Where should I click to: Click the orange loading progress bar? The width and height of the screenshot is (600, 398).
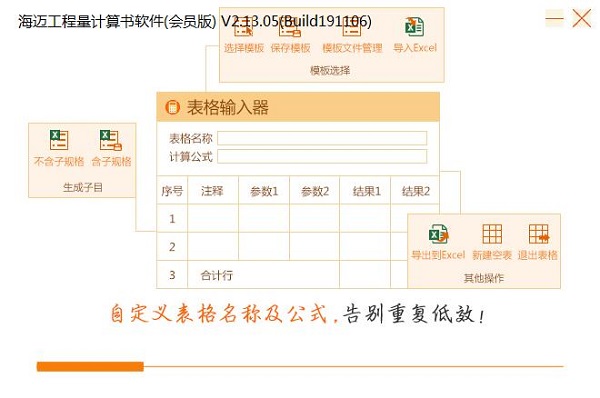coord(90,367)
